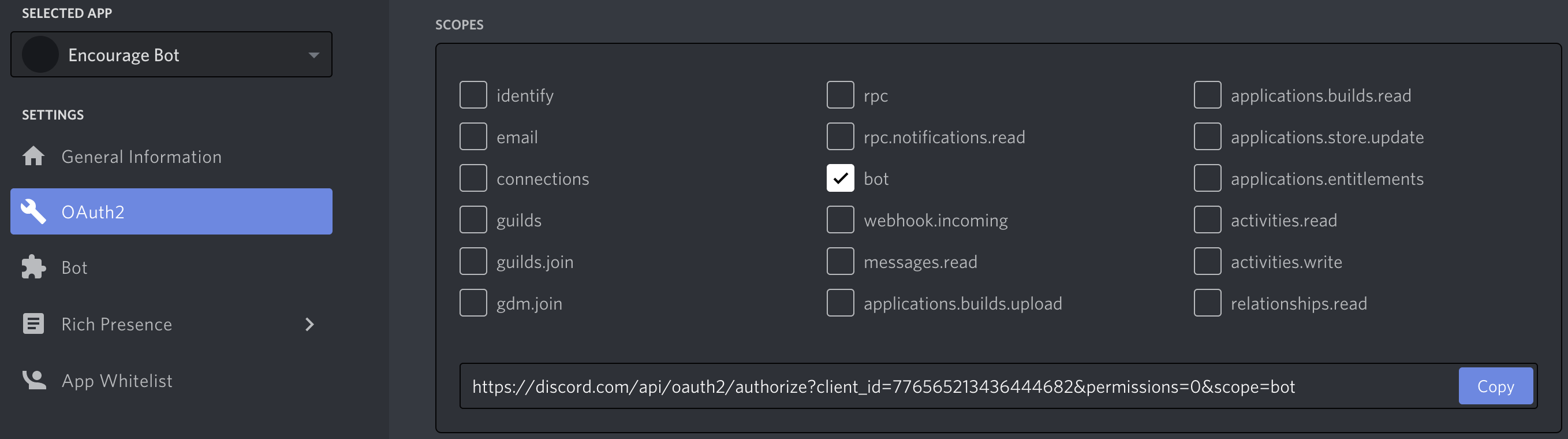Viewport: 1568px width, 439px height.
Task: Copy the OAuth2 authorization URL
Action: click(x=1496, y=385)
